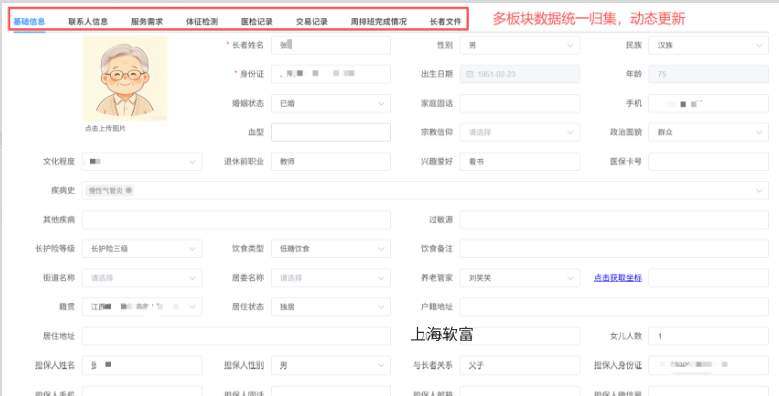Expand the 政治面貌 dropdown
Screen dimensions: 779x396
coord(708,132)
